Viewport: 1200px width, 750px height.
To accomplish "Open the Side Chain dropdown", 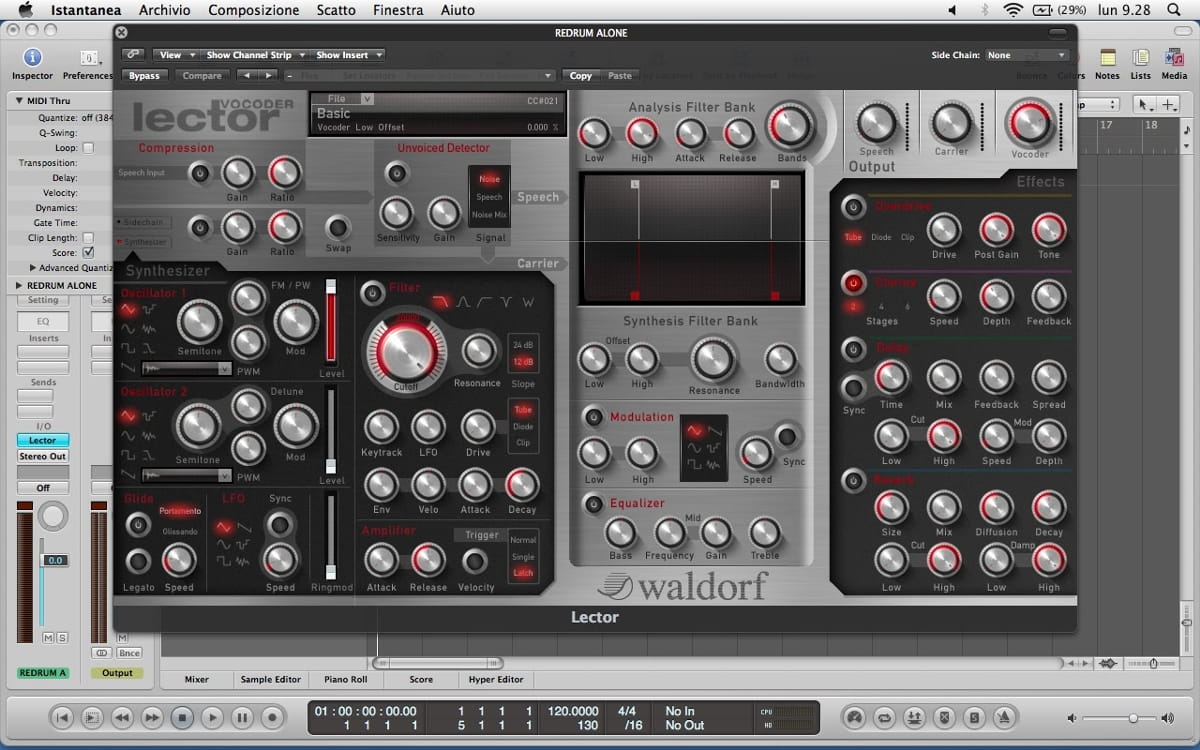I will point(1026,55).
